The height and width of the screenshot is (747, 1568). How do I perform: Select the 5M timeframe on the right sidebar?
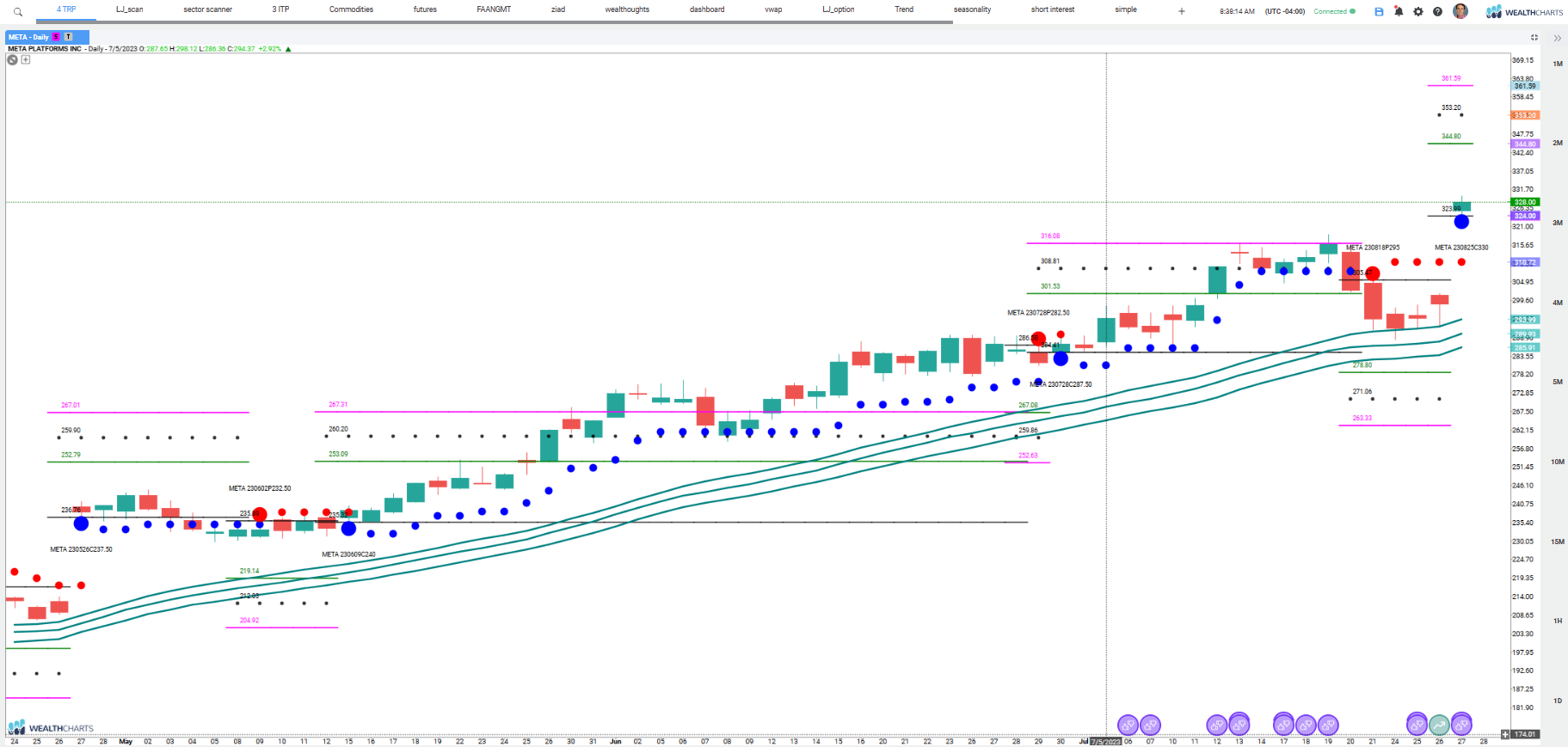tap(1558, 382)
